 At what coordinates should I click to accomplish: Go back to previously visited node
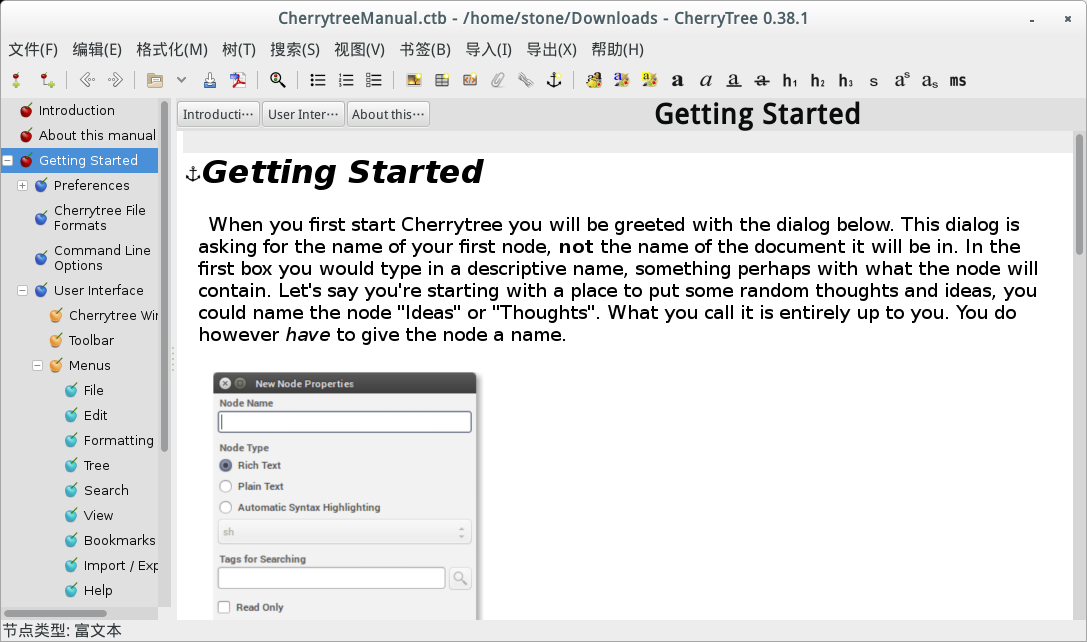[87, 80]
